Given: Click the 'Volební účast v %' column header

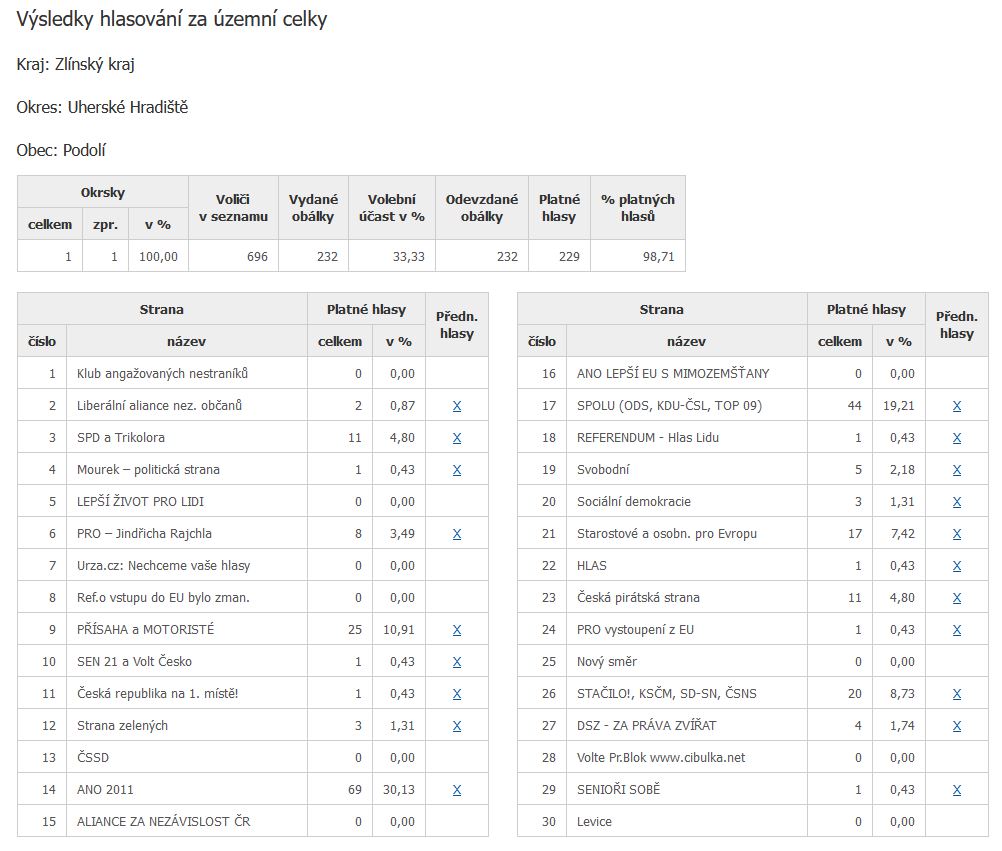Looking at the screenshot, I should pos(392,208).
